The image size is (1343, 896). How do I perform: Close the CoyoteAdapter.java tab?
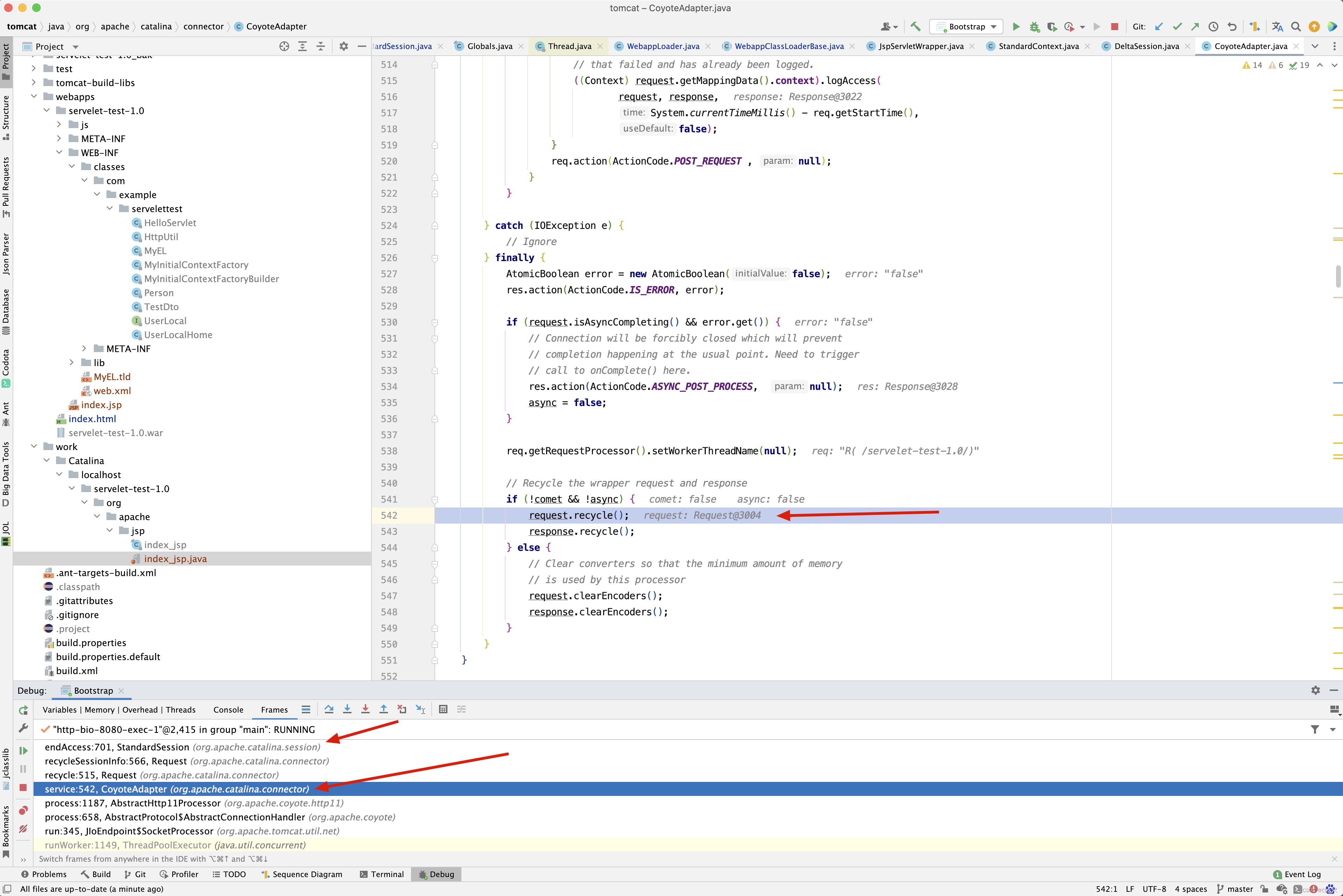(1296, 46)
